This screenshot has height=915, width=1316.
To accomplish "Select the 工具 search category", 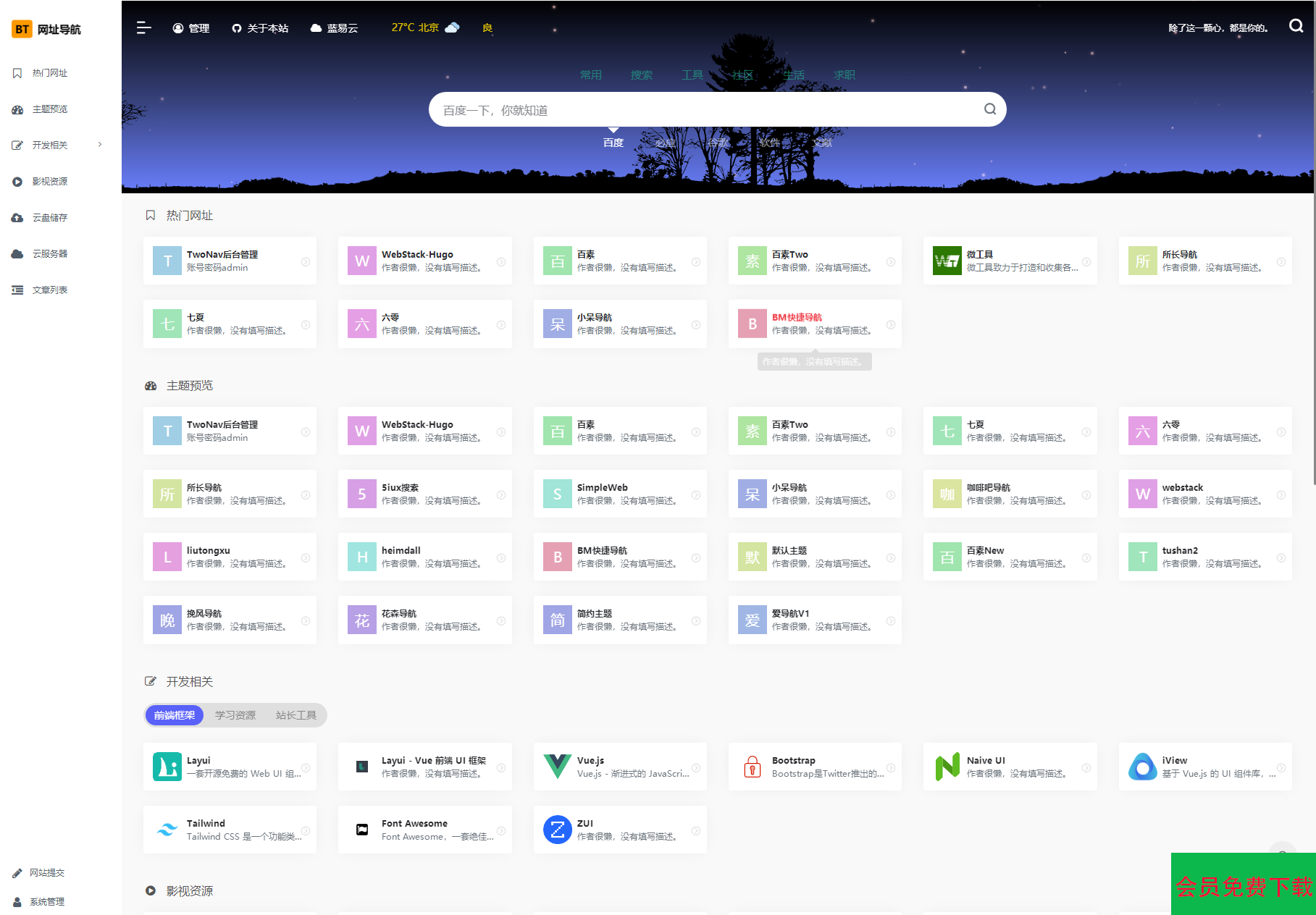I will pyautogui.click(x=692, y=75).
